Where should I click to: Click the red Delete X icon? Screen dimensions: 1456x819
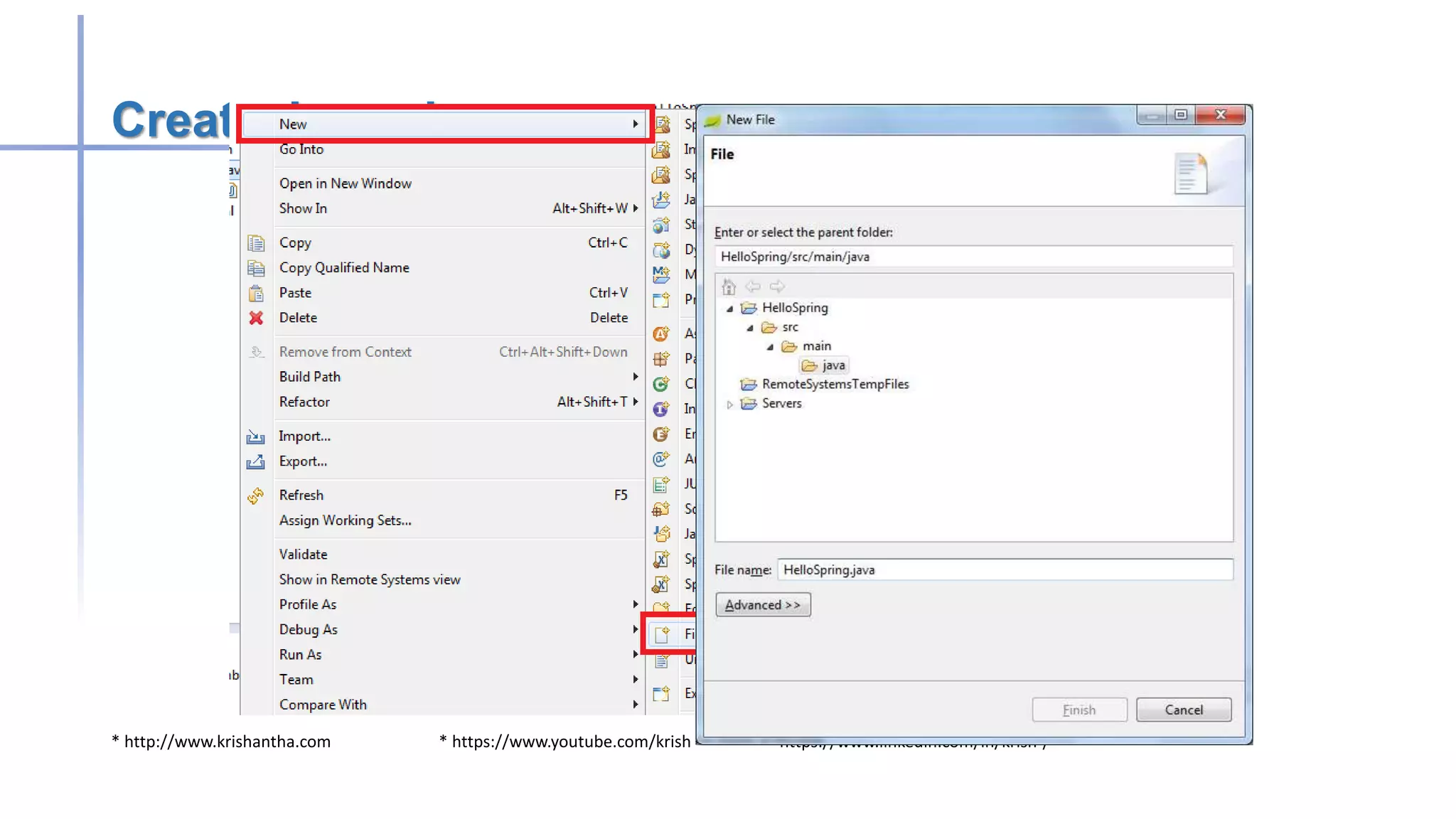tap(256, 318)
